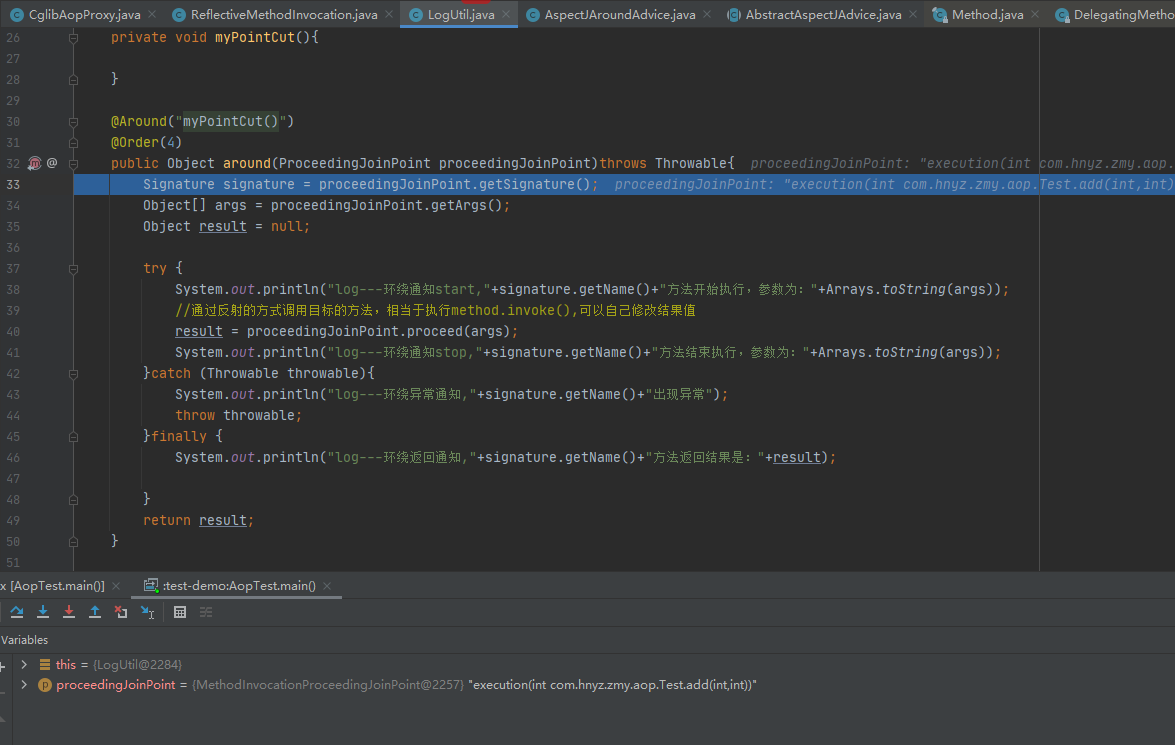1175x745 pixels.
Task: Click the 'myPointCut()' string in @Around
Action: (x=231, y=121)
